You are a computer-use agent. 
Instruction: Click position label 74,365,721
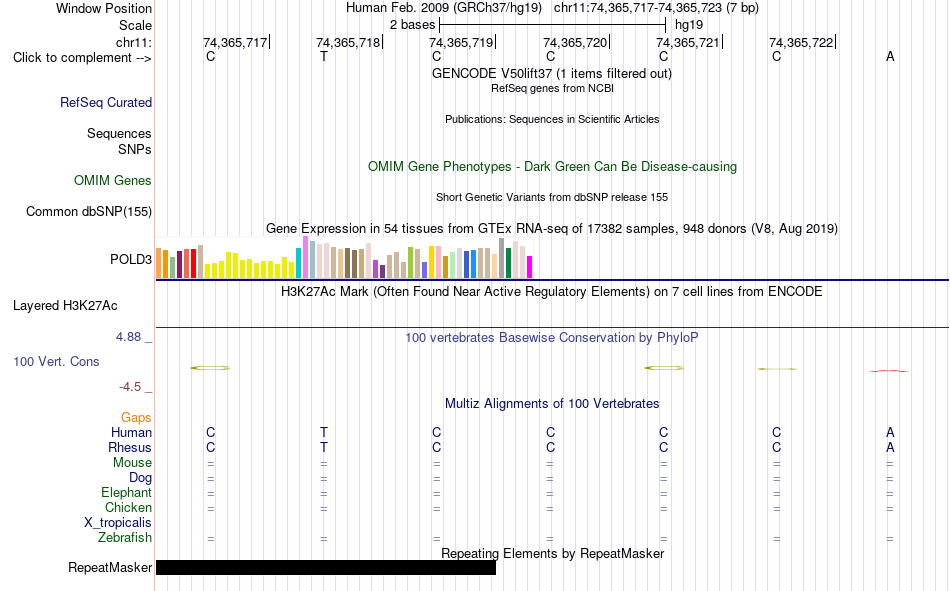tap(688, 42)
